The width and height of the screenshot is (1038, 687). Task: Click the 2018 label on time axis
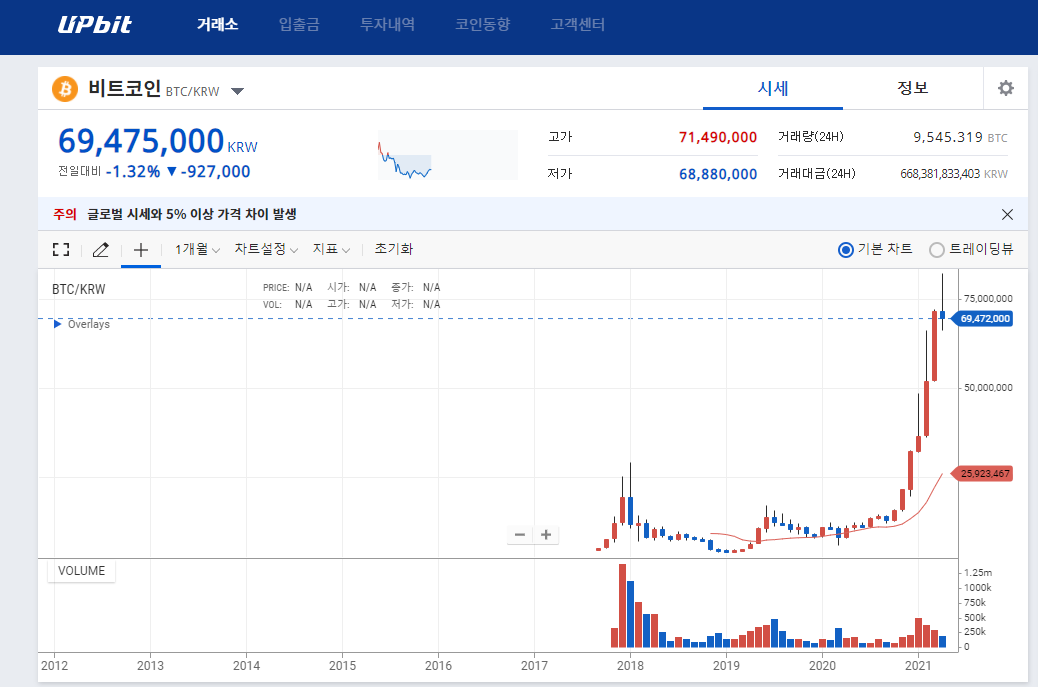[630, 665]
